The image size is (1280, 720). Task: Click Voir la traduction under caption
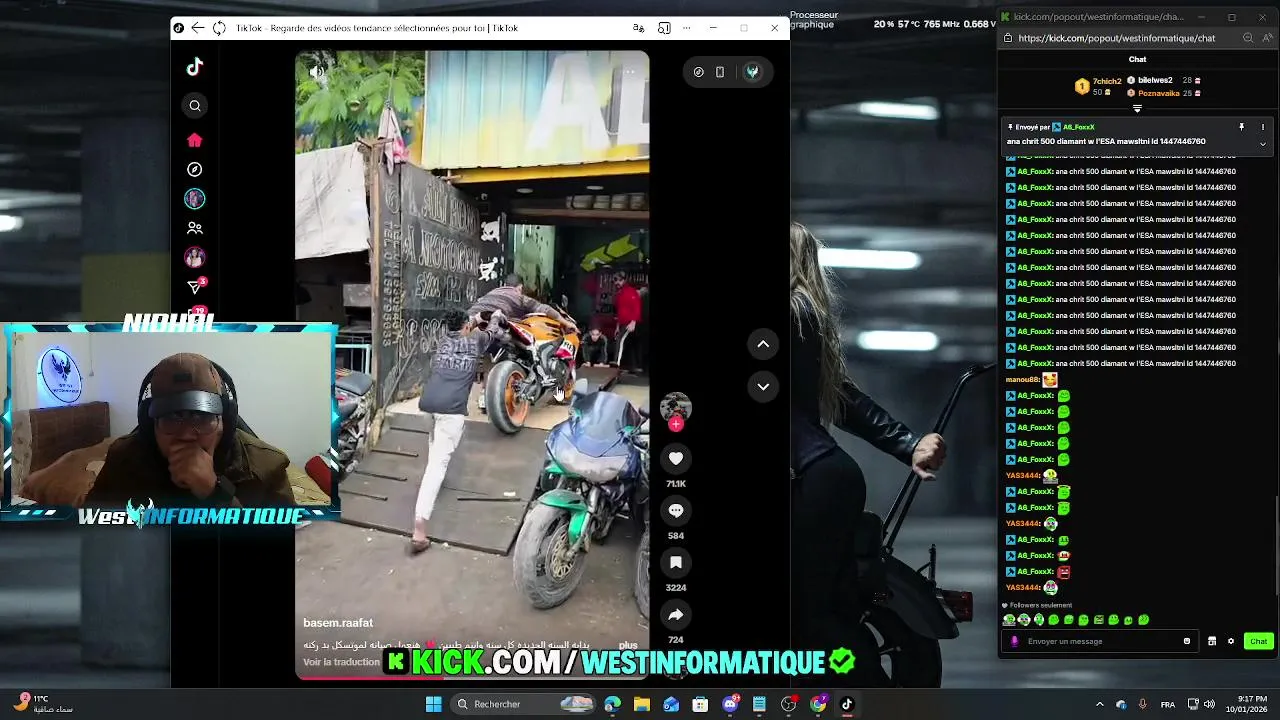342,662
